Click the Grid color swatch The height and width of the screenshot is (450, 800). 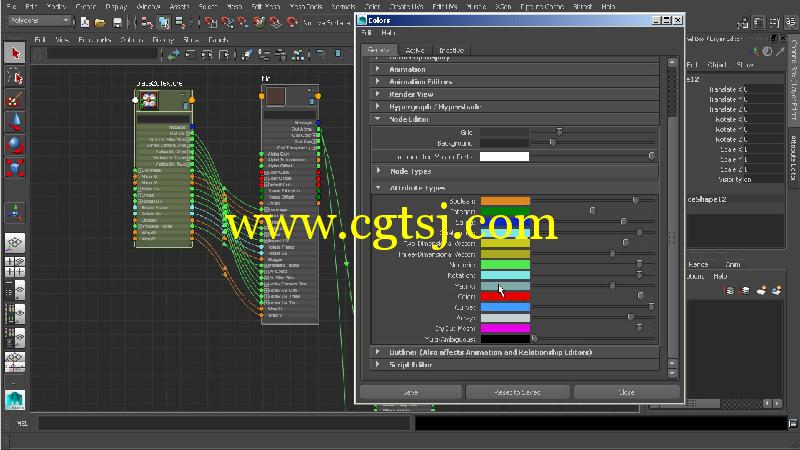[x=504, y=132]
